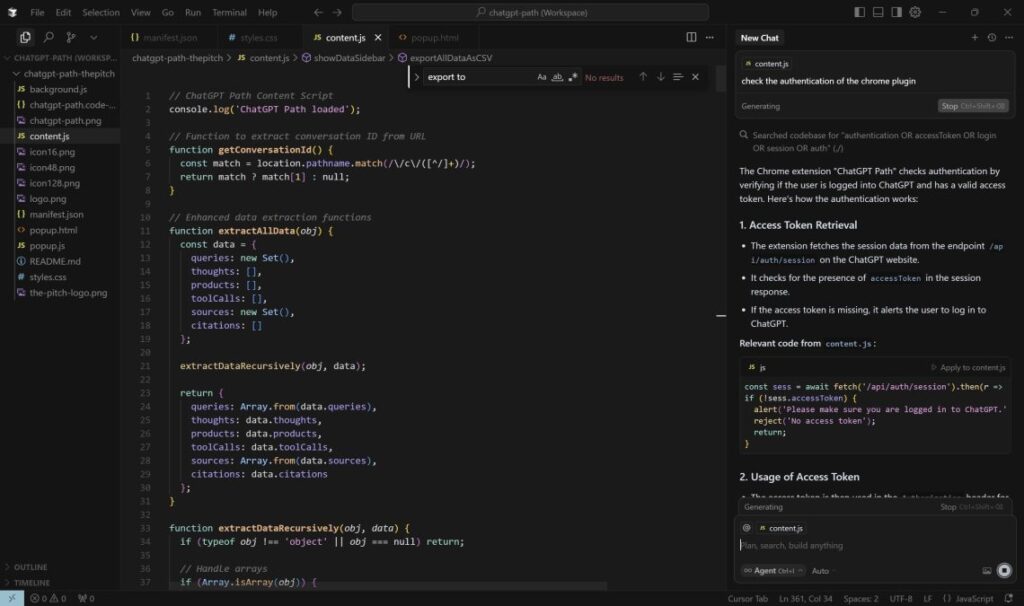The width and height of the screenshot is (1024, 606).
Task: Toggle the primary sidebar layout button
Action: click(859, 12)
